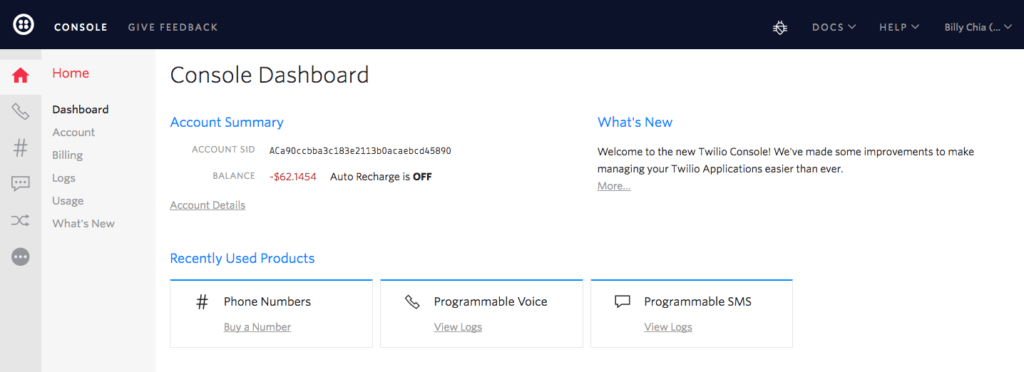
Task: Open What's New in Home menu
Action: [x=84, y=224]
